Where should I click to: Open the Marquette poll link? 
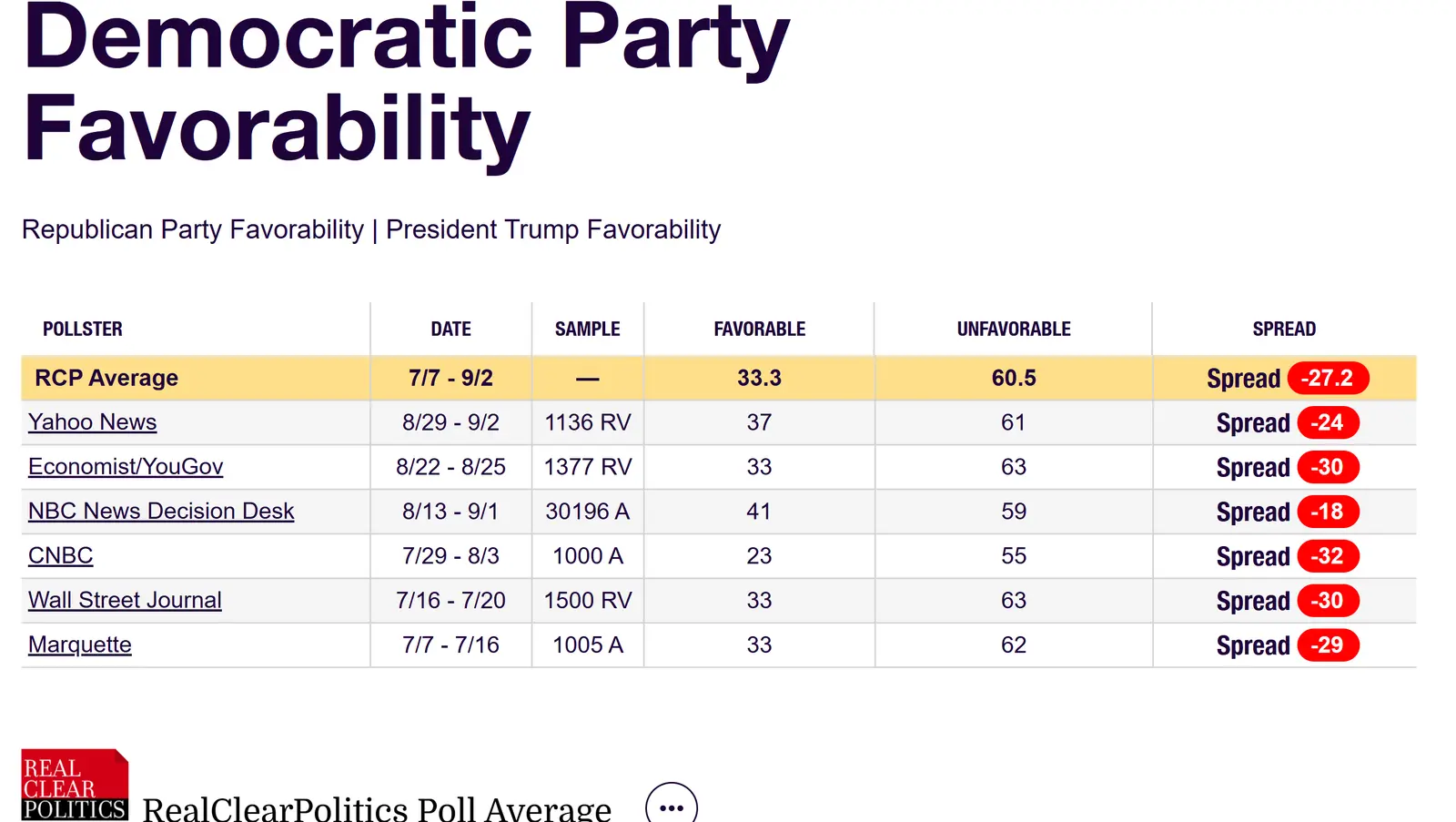coord(80,645)
